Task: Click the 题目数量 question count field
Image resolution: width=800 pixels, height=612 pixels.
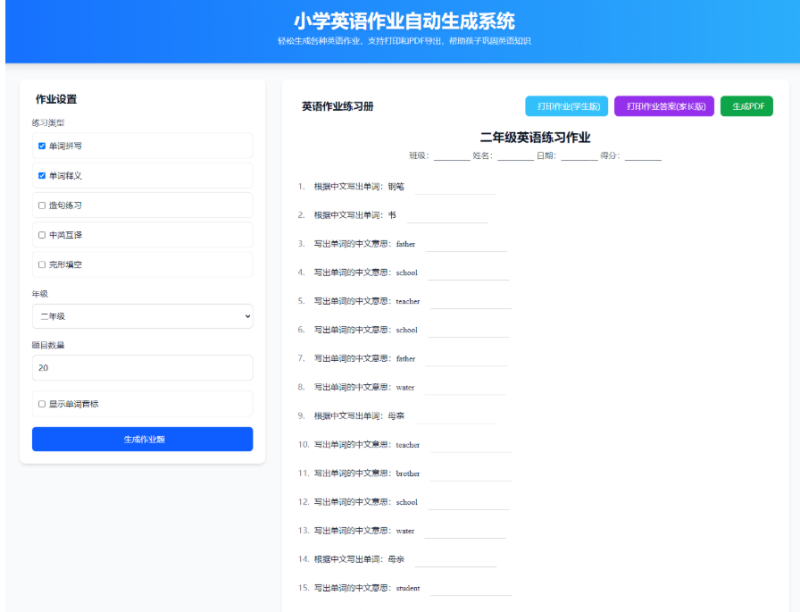Action: 142,367
